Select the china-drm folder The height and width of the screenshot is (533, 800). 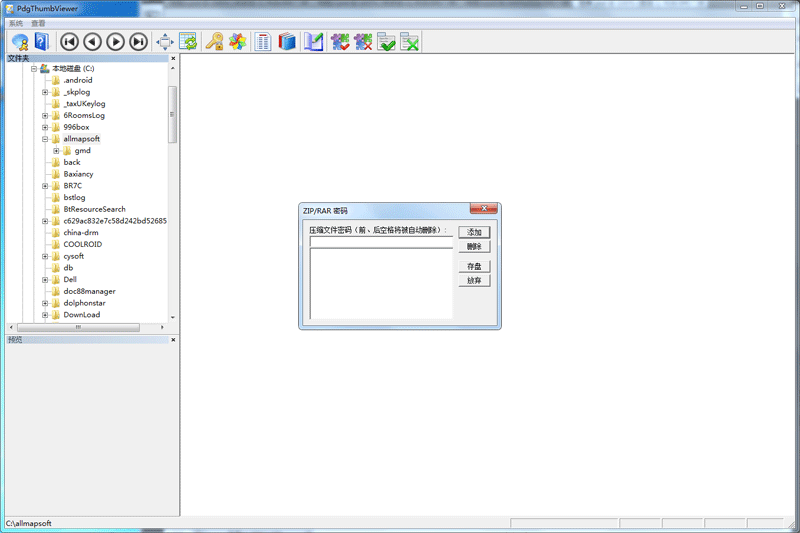[81, 233]
